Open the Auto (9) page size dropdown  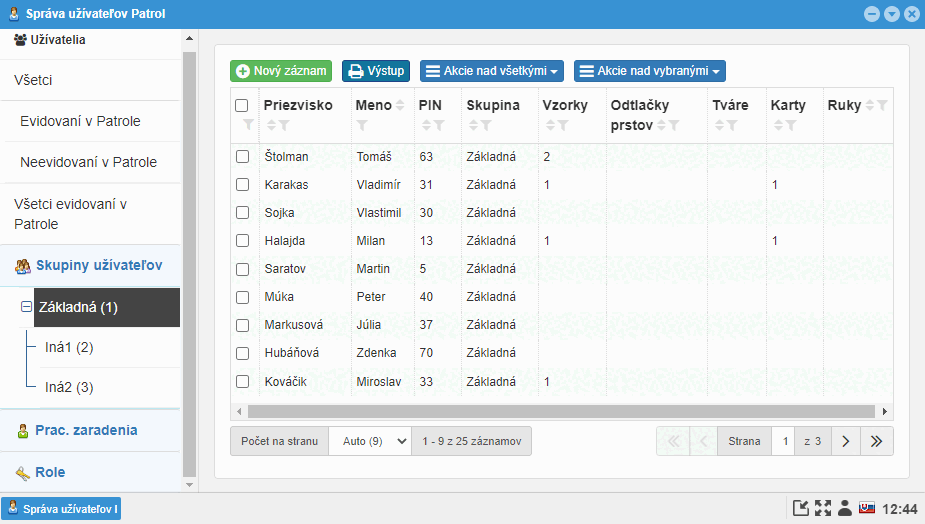370,441
